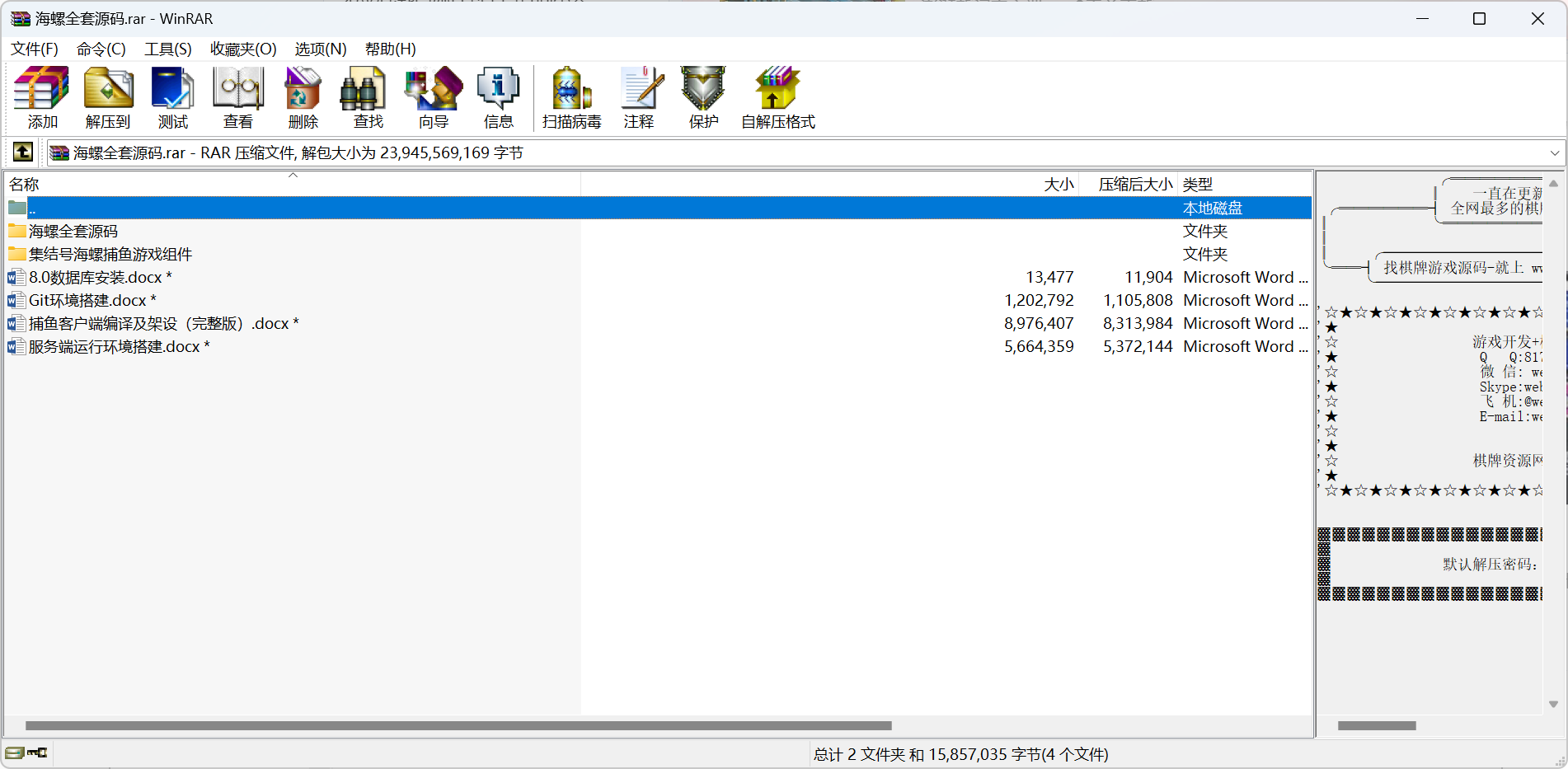Image resolution: width=1568 pixels, height=769 pixels.
Task: Select the file 捕鱼客户端编译及架设（完整版）.docx
Action: (x=658, y=323)
